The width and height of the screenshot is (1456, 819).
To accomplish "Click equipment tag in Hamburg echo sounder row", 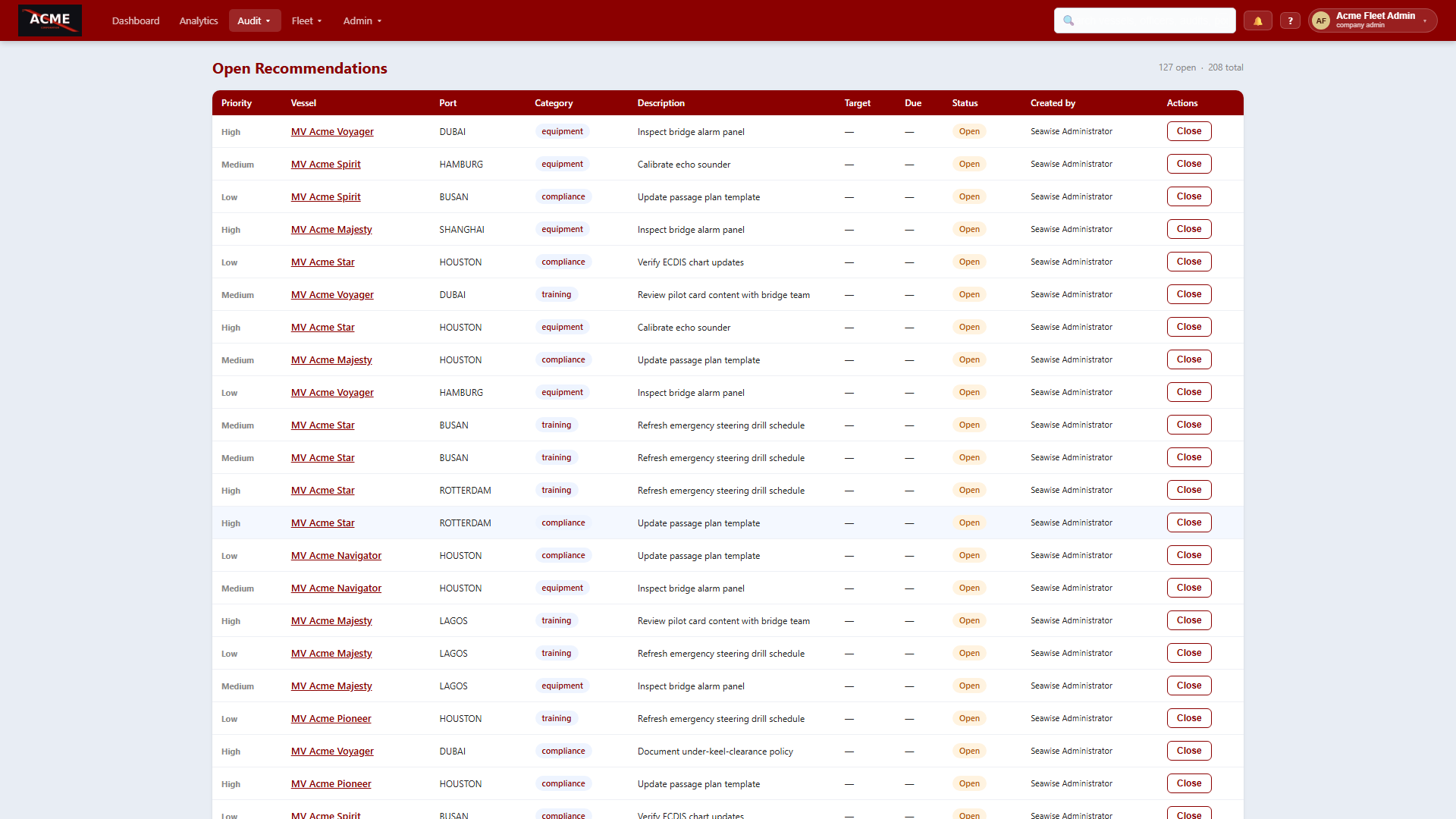I will (562, 164).
